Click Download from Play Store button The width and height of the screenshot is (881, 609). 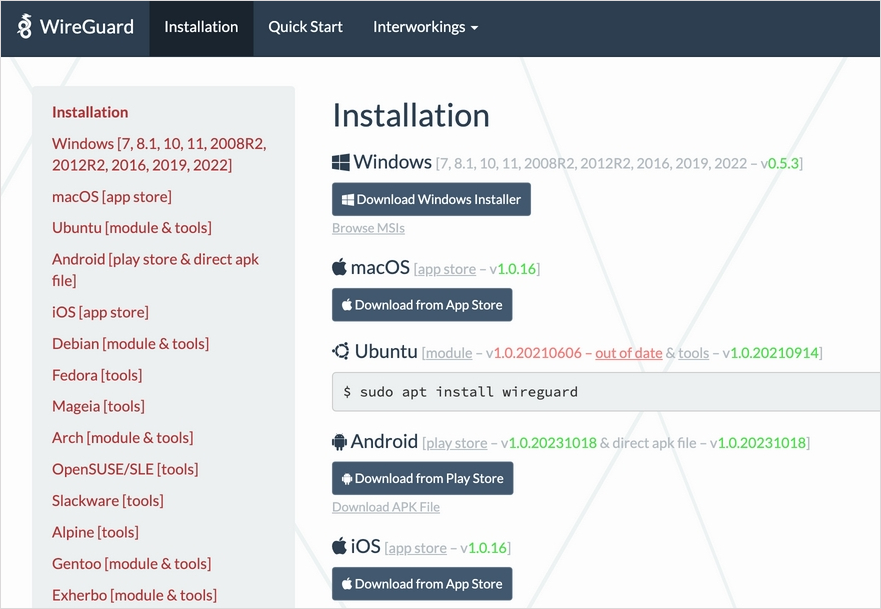coord(423,478)
